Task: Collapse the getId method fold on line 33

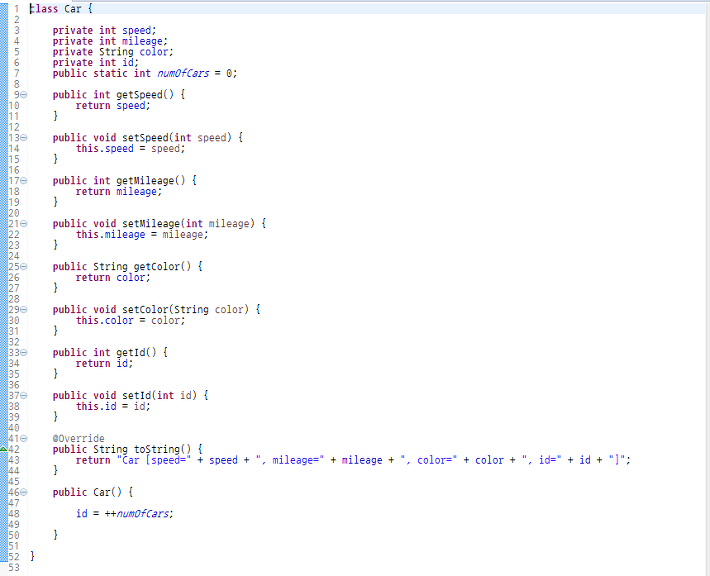Action: pyautogui.click(x=24, y=352)
